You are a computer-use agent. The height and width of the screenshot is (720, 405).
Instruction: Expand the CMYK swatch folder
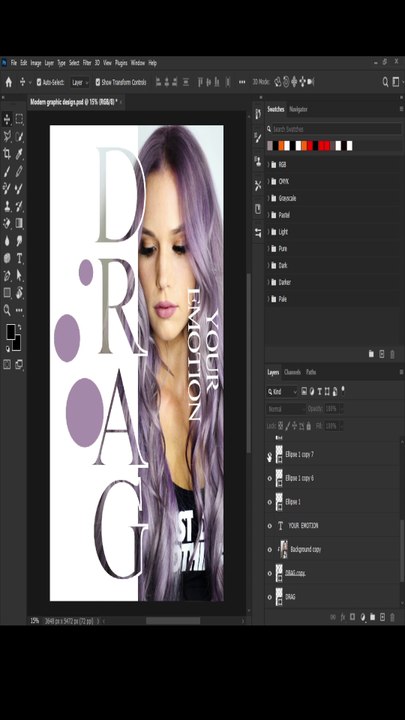[x=269, y=181]
